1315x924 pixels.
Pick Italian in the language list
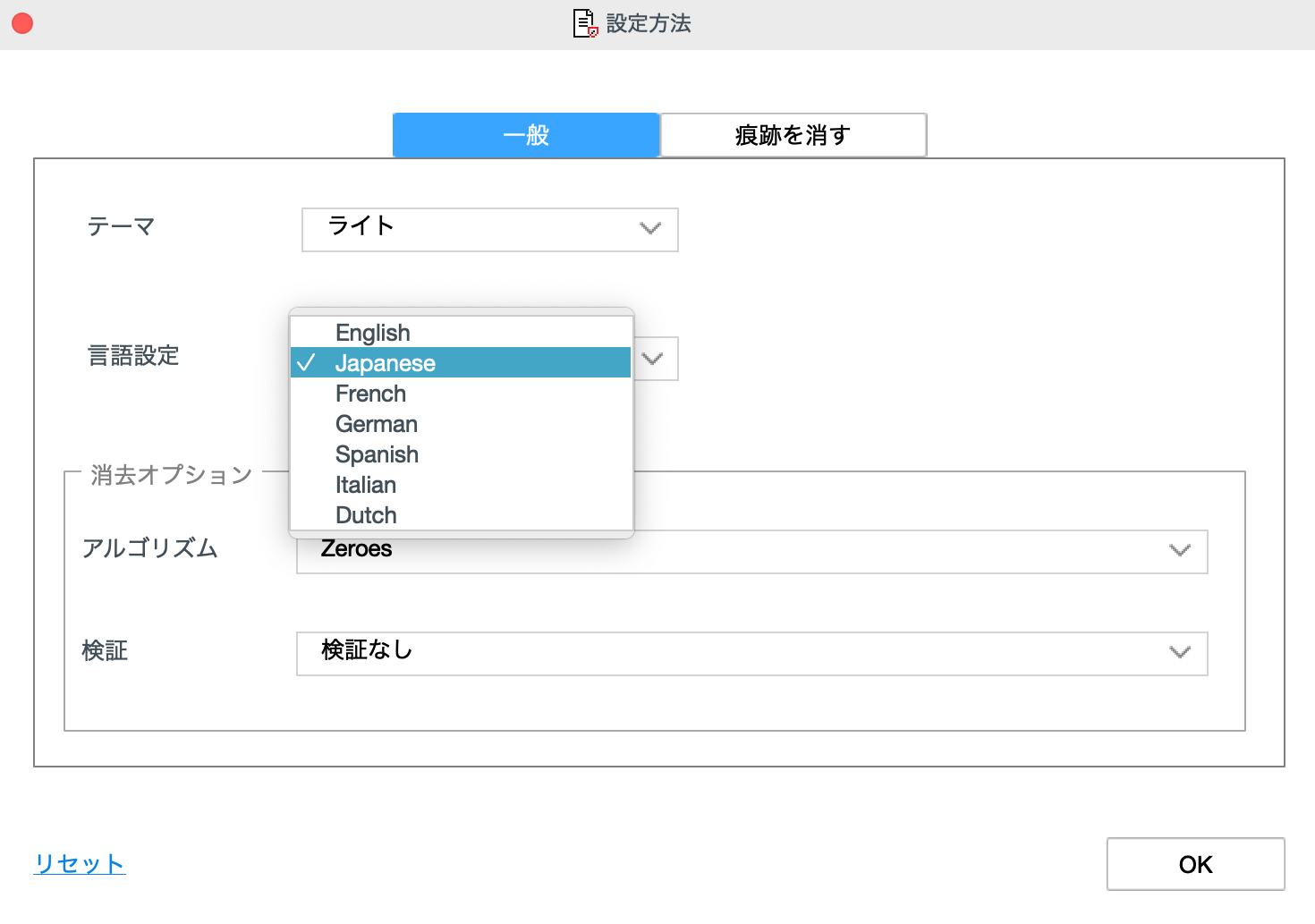(462, 485)
